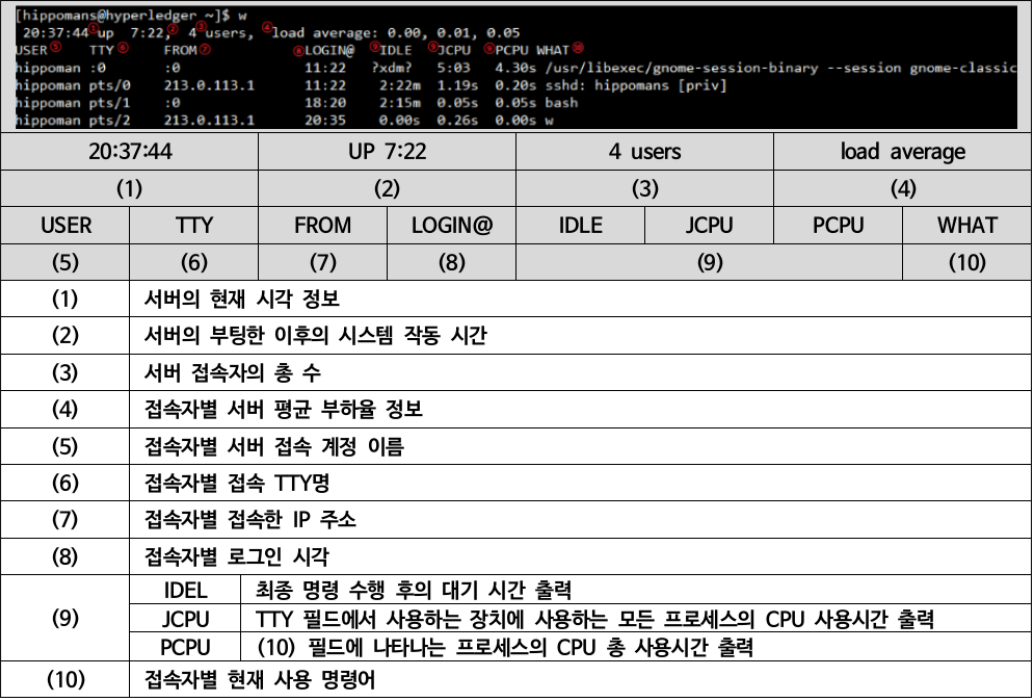Click '접속자별 서버 접속 계정 이름'
This screenshot has width=1032, height=698.
(274, 447)
